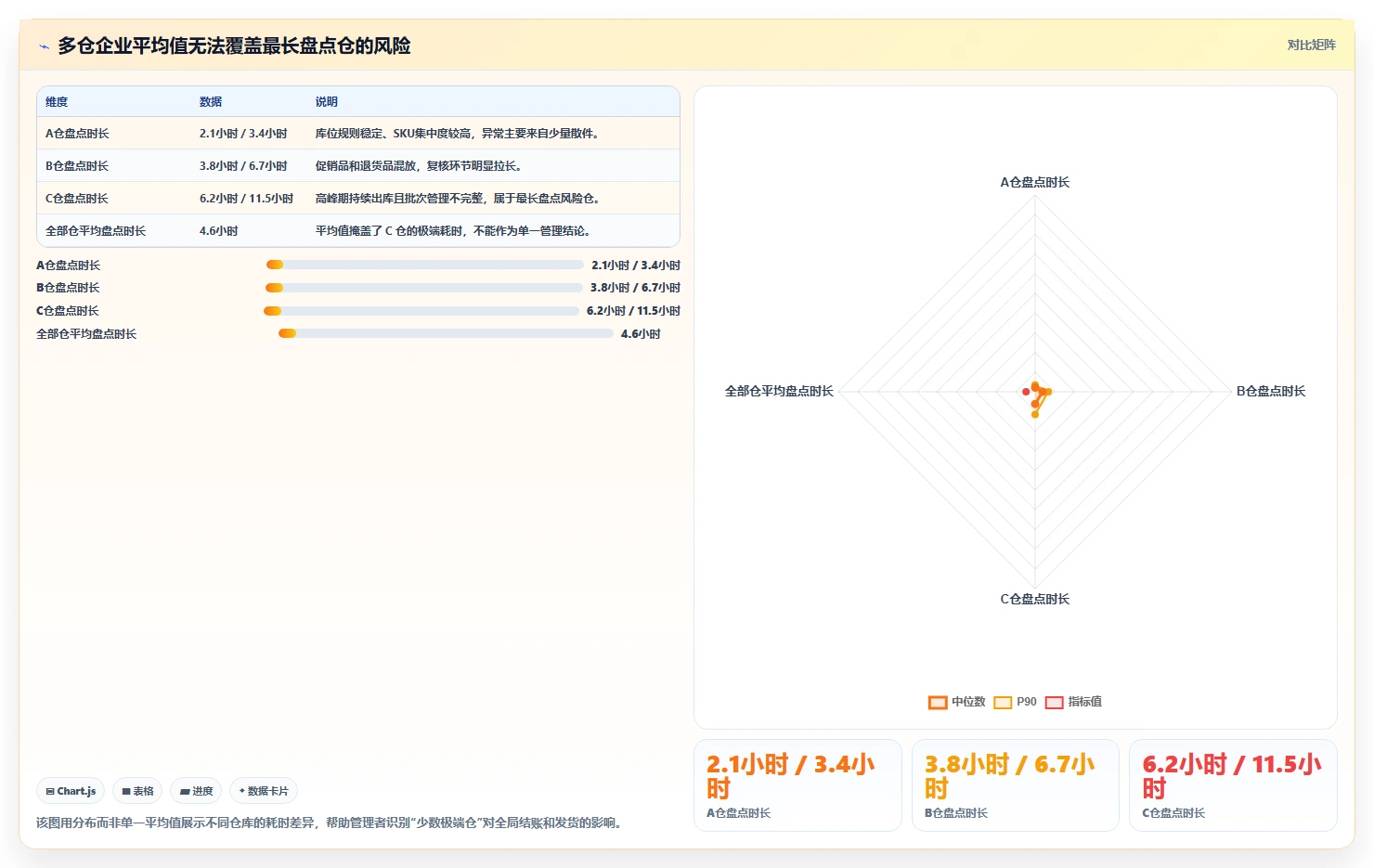Click the 对比矩阵 label in the header
This screenshot has width=1374, height=868.
pyautogui.click(x=1311, y=45)
